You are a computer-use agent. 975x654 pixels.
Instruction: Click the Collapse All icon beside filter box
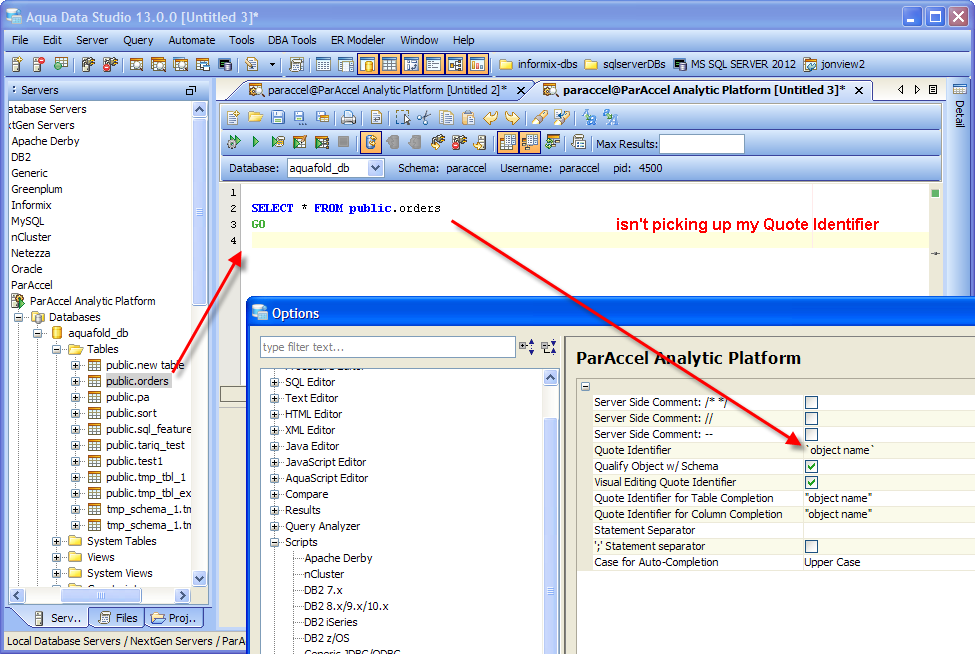click(x=548, y=347)
